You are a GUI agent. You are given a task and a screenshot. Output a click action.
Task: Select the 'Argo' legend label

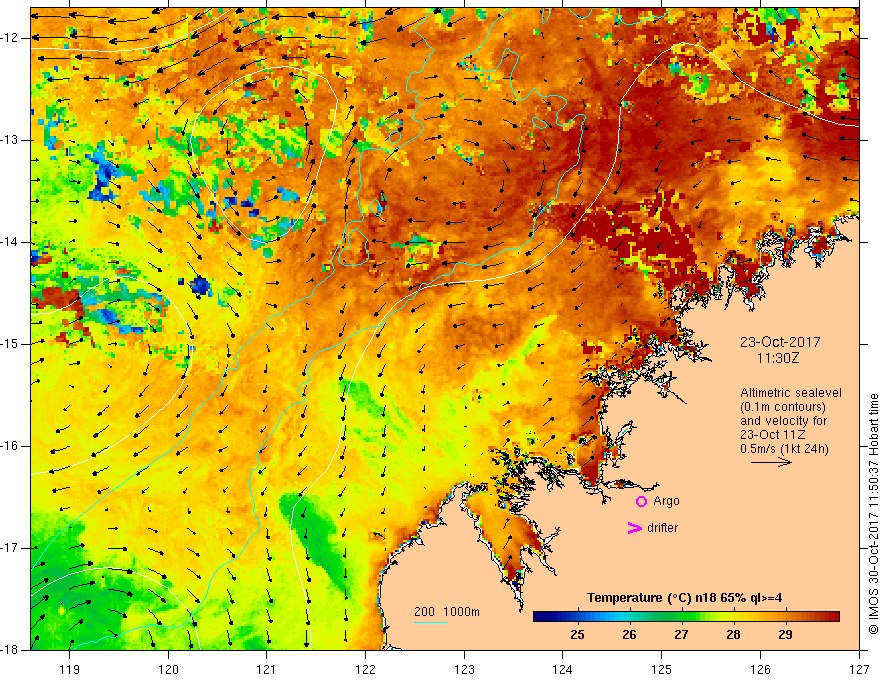click(666, 501)
